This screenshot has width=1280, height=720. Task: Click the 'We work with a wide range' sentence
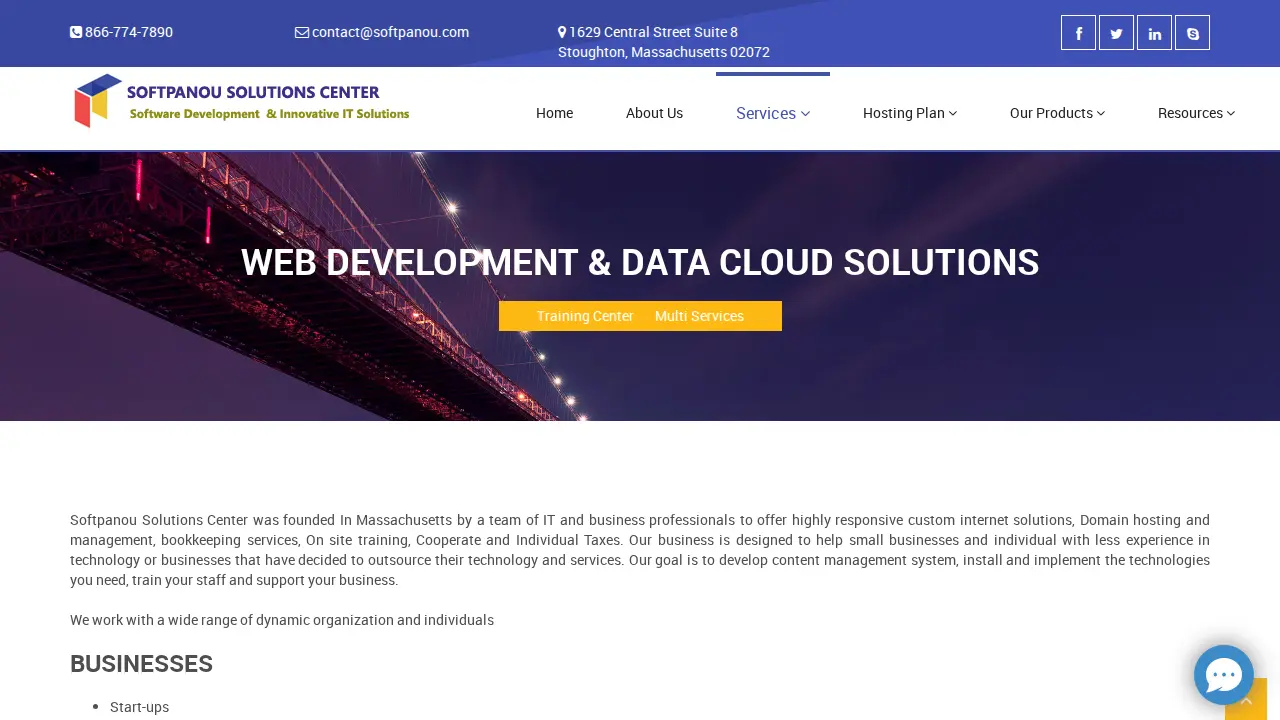[282, 620]
